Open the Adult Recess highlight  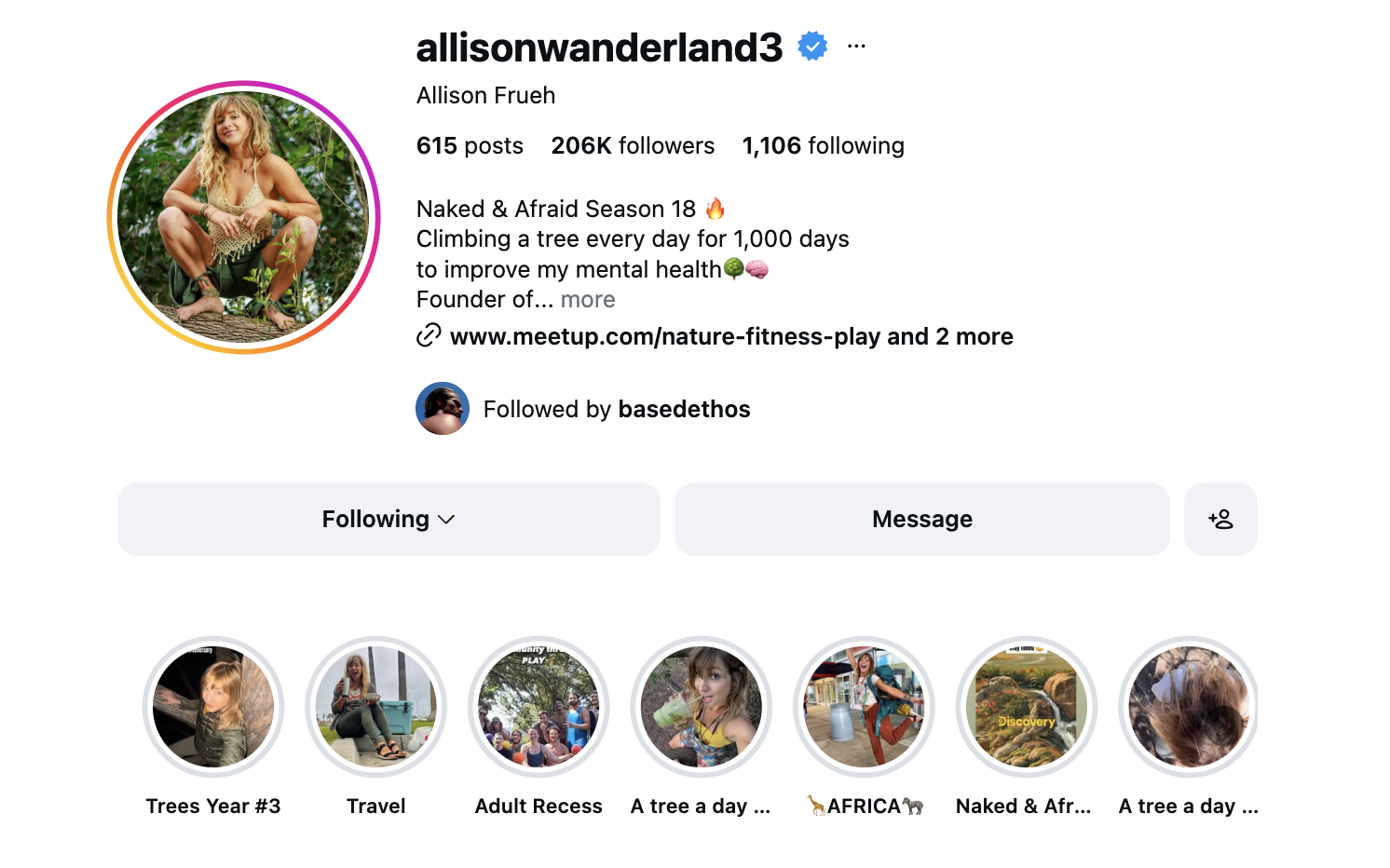click(538, 707)
